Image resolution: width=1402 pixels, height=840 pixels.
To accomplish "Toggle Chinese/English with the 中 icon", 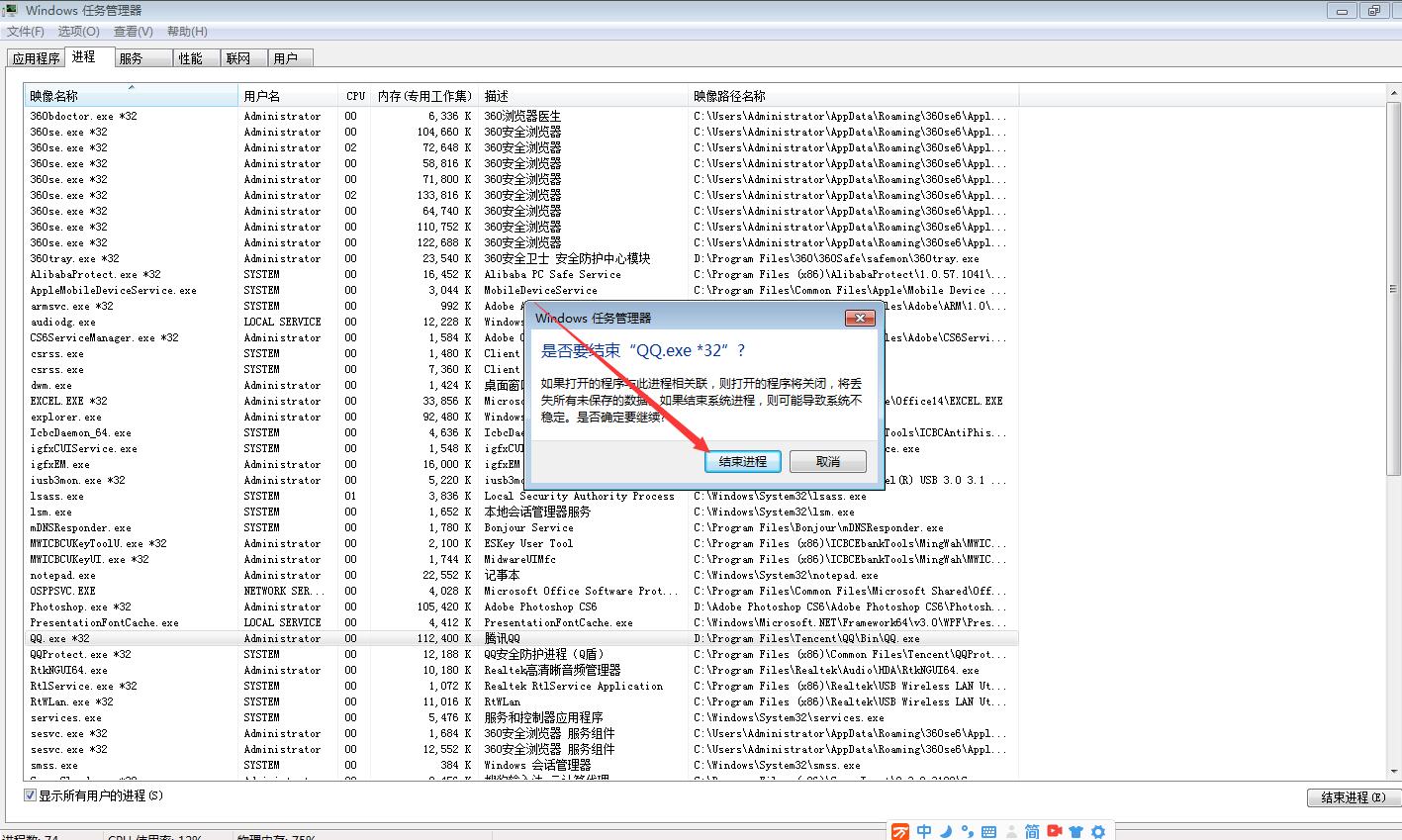I will [924, 831].
